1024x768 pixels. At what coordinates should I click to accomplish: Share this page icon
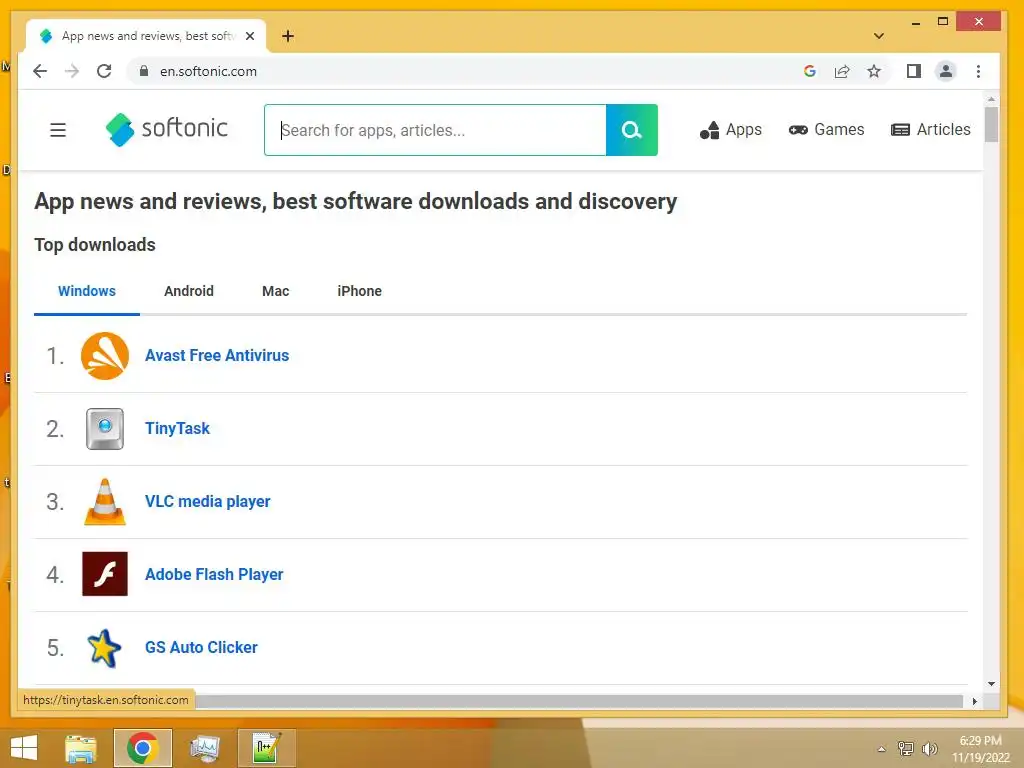pyautogui.click(x=842, y=71)
